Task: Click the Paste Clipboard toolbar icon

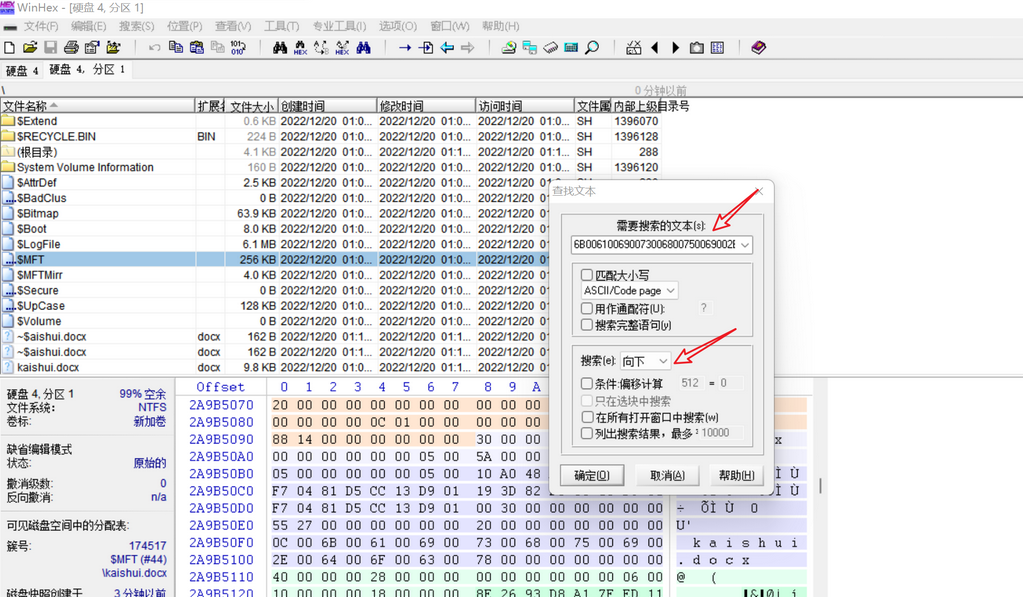Action: click(196, 48)
